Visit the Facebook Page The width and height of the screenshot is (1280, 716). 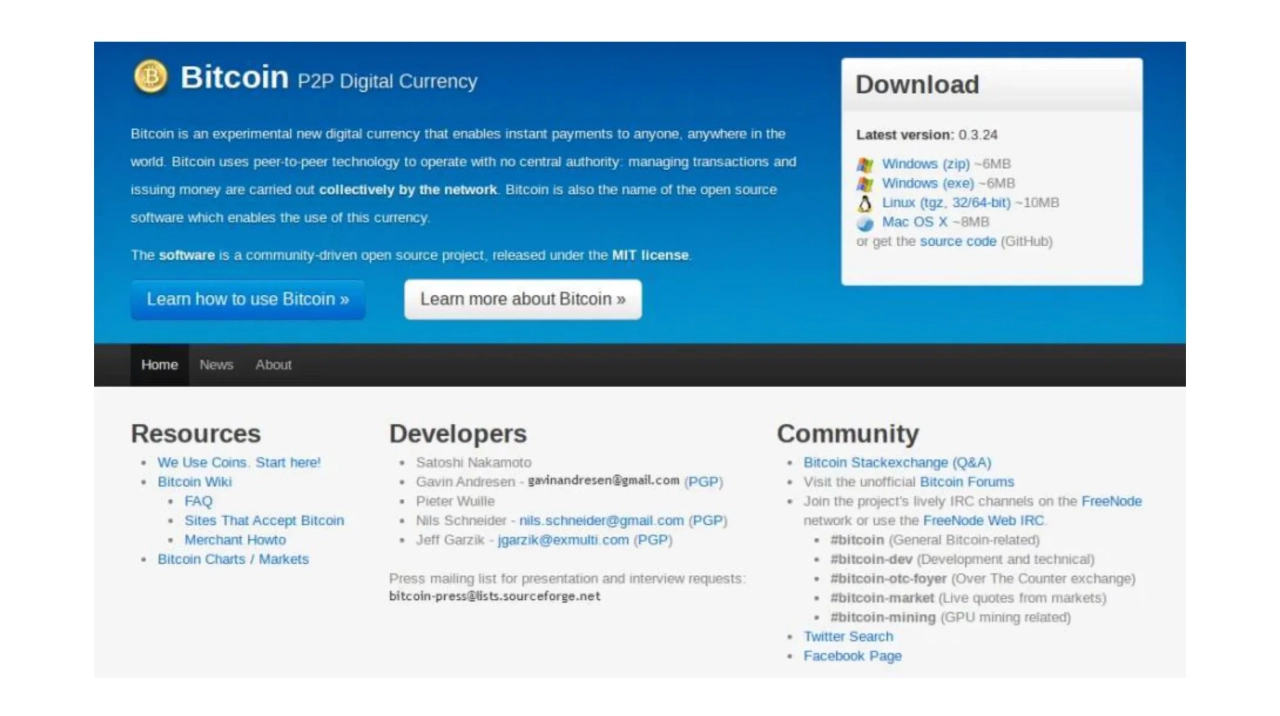(x=852, y=655)
